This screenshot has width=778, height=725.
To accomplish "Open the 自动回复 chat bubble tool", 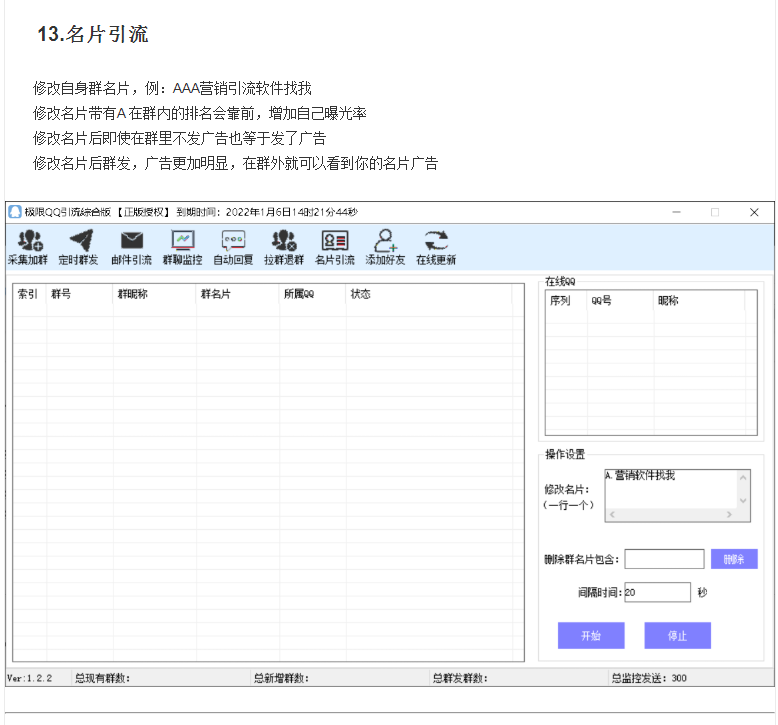I will 233,247.
